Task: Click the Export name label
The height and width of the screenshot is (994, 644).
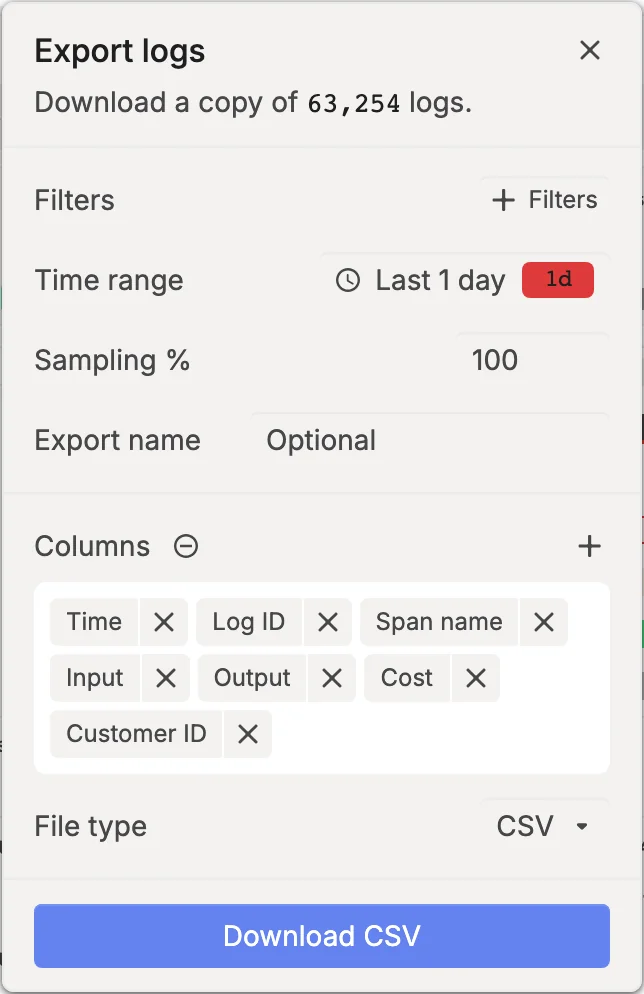Action: [x=117, y=440]
